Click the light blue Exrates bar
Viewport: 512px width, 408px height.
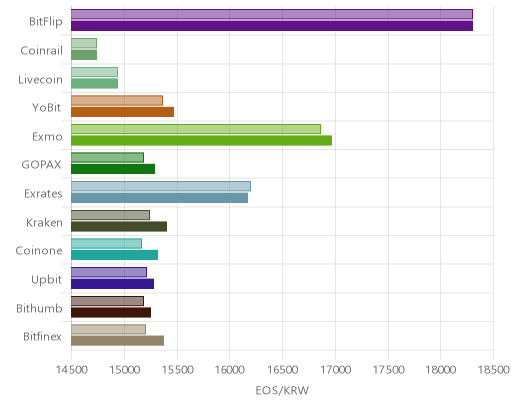click(x=161, y=186)
